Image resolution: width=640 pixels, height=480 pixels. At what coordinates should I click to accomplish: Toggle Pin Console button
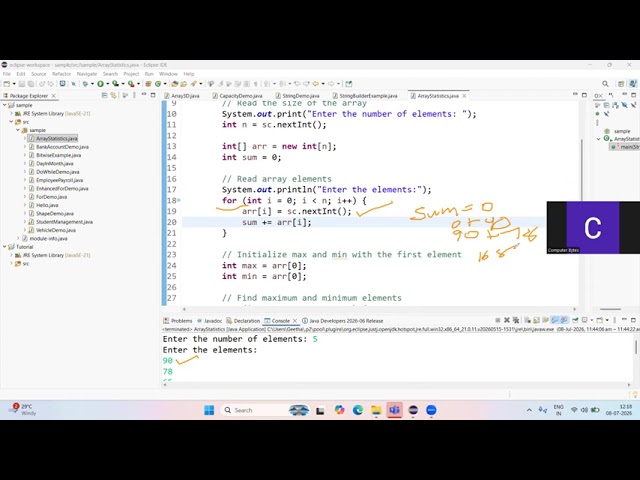(x=575, y=320)
